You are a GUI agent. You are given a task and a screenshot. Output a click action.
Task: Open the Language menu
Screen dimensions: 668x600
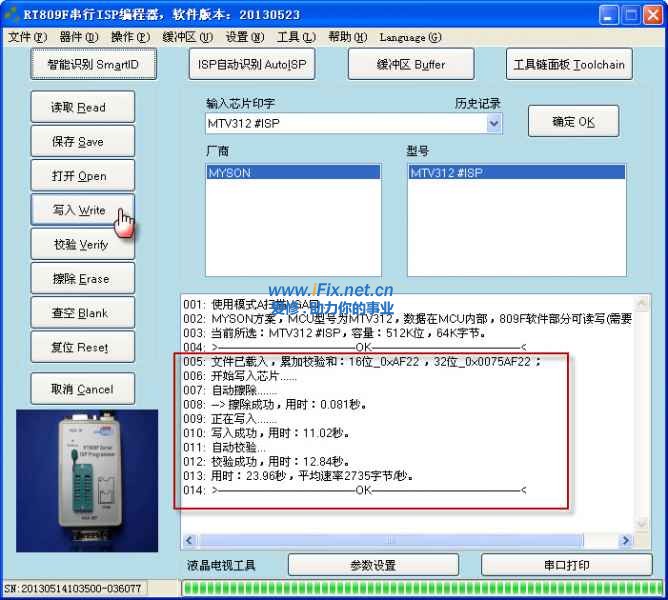pos(410,37)
